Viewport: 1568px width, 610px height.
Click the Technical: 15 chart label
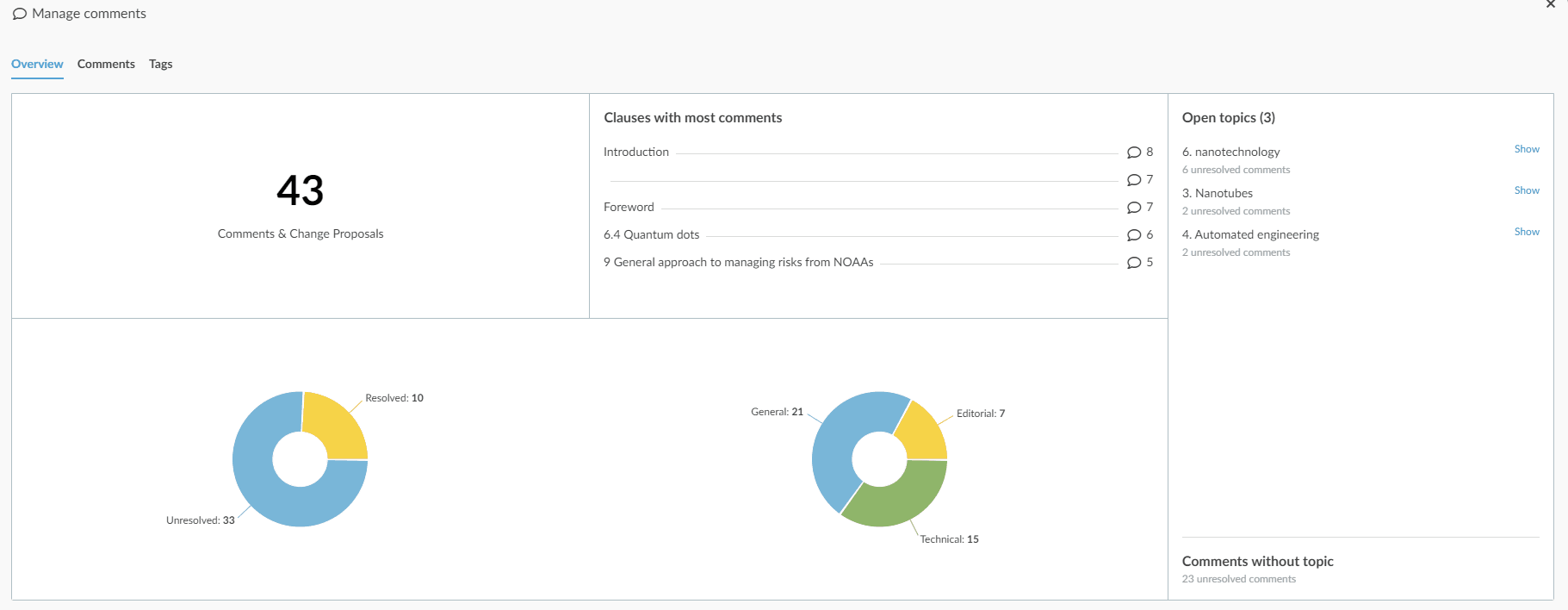[x=949, y=539]
